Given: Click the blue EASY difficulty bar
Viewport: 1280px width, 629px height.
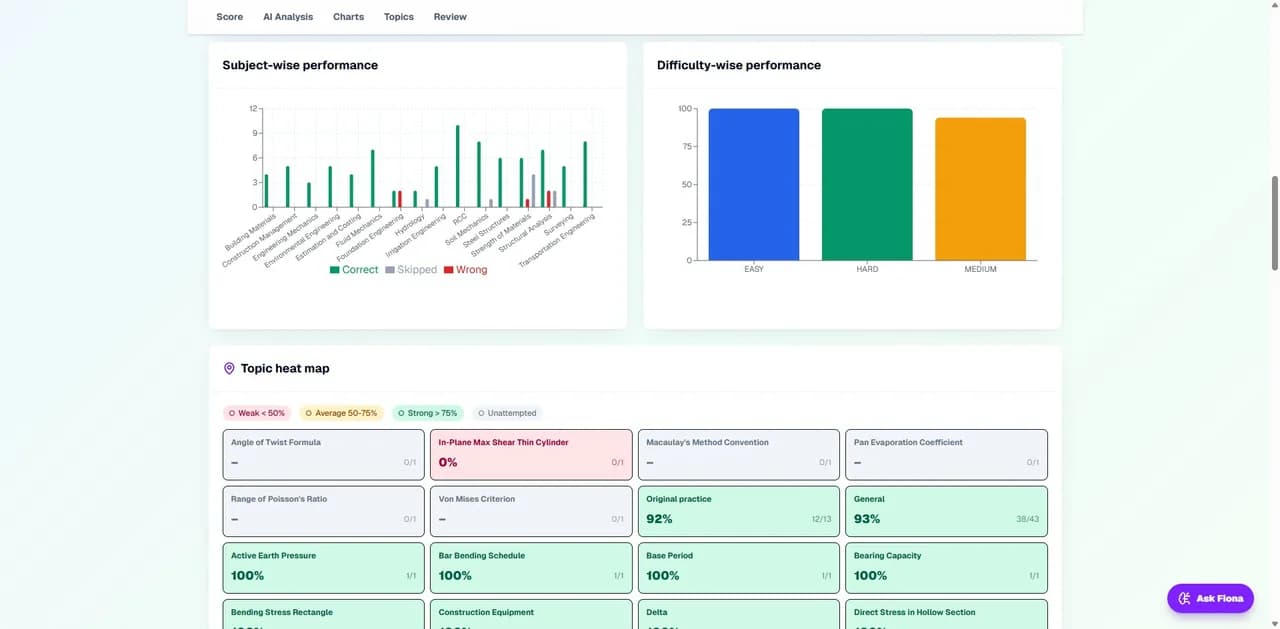Looking at the screenshot, I should pos(754,185).
